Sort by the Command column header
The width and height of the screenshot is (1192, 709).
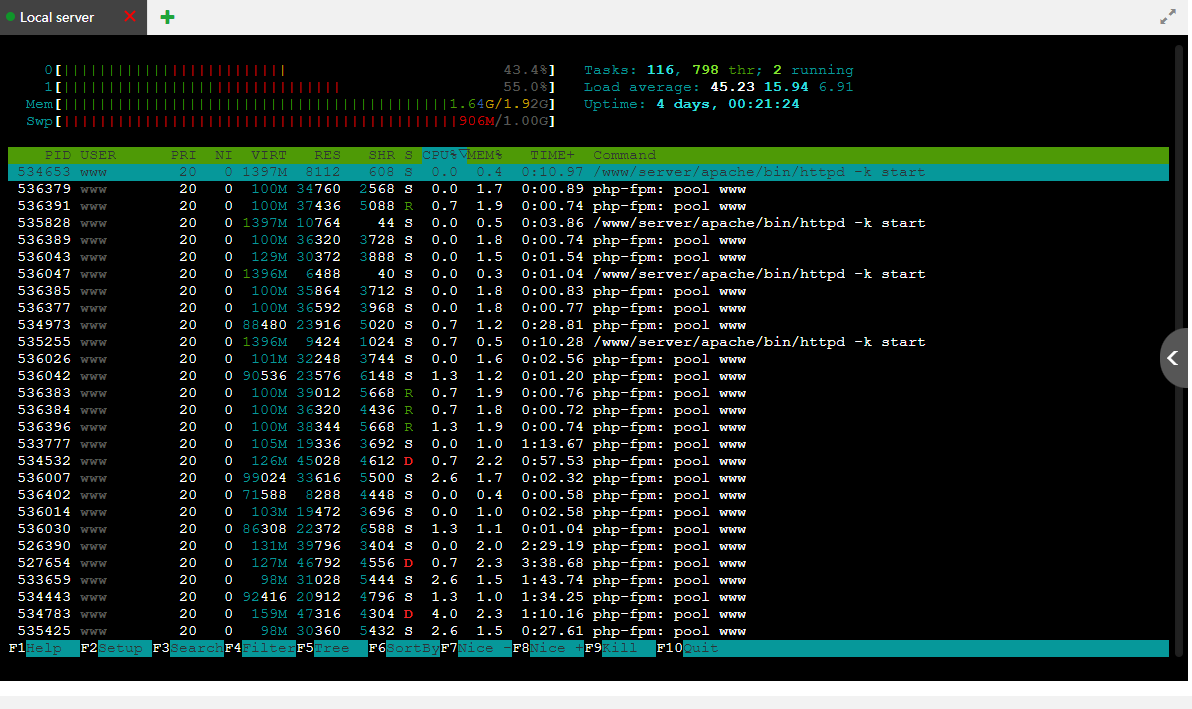pyautogui.click(x=624, y=155)
